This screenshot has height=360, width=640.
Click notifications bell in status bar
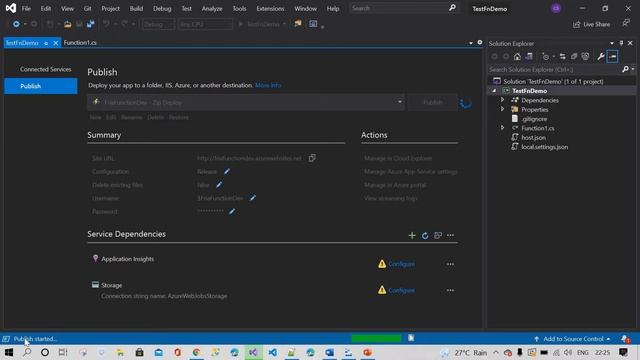pos(625,339)
